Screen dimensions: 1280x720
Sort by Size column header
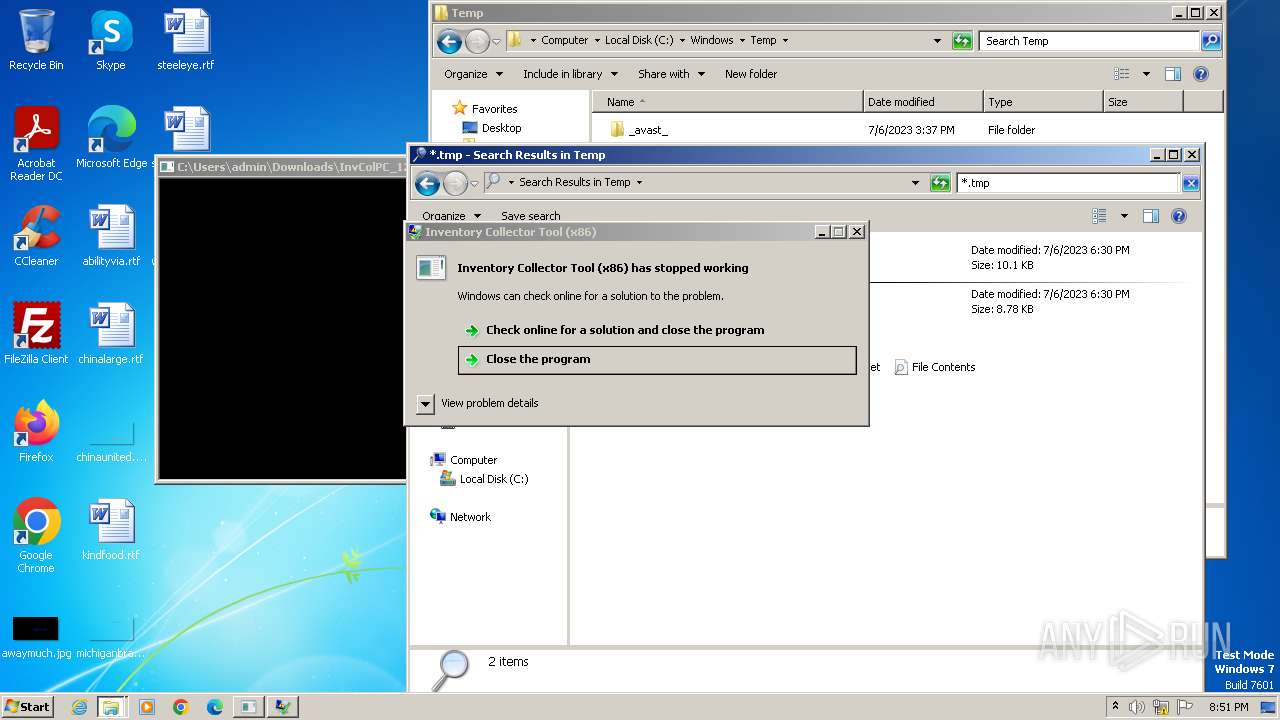(1143, 102)
